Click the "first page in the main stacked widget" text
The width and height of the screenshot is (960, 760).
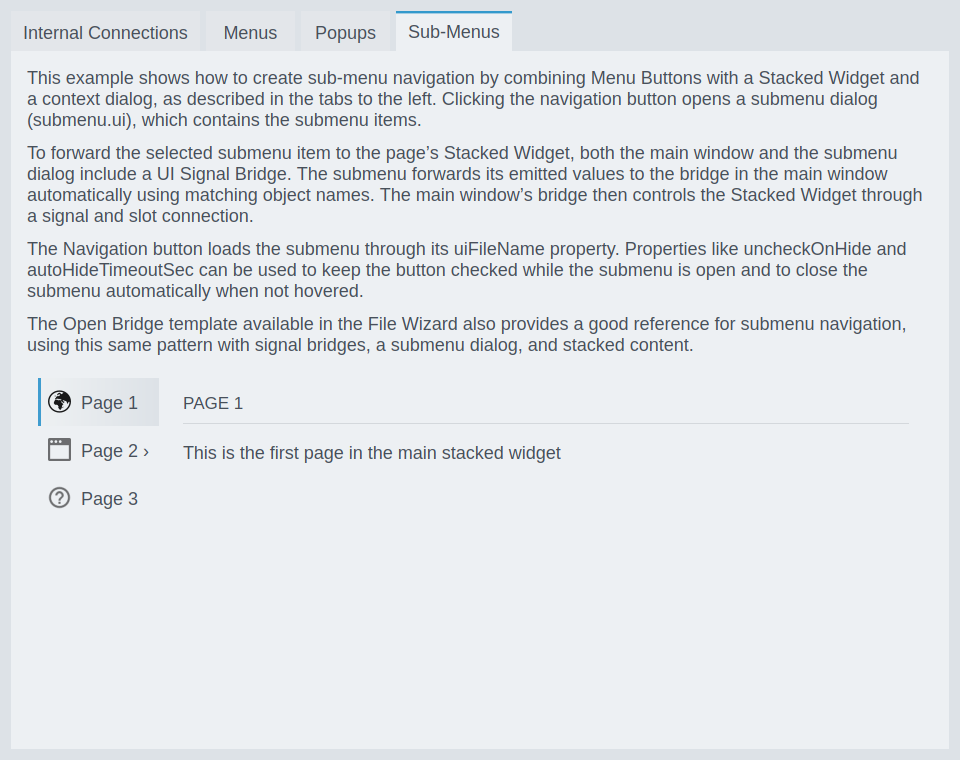click(372, 453)
